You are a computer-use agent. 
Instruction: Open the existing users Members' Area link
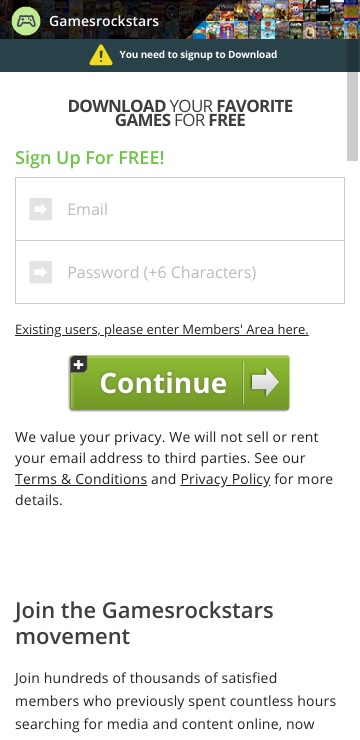[x=162, y=329]
